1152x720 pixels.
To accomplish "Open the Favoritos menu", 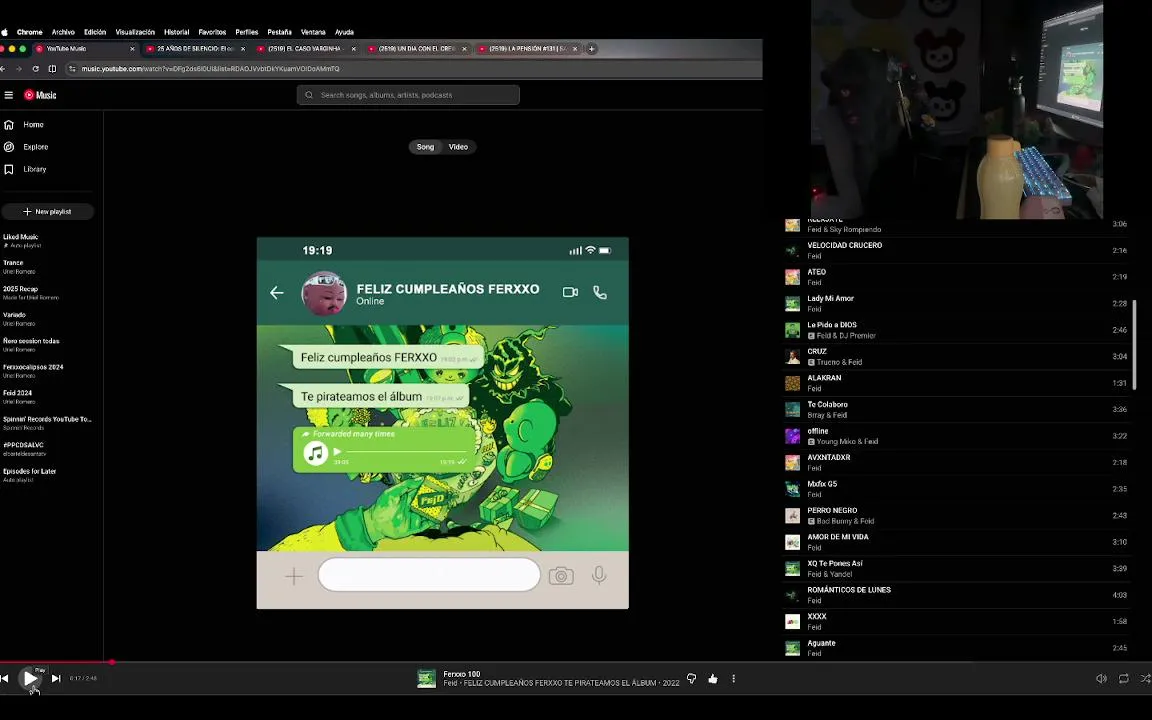I will point(212,32).
